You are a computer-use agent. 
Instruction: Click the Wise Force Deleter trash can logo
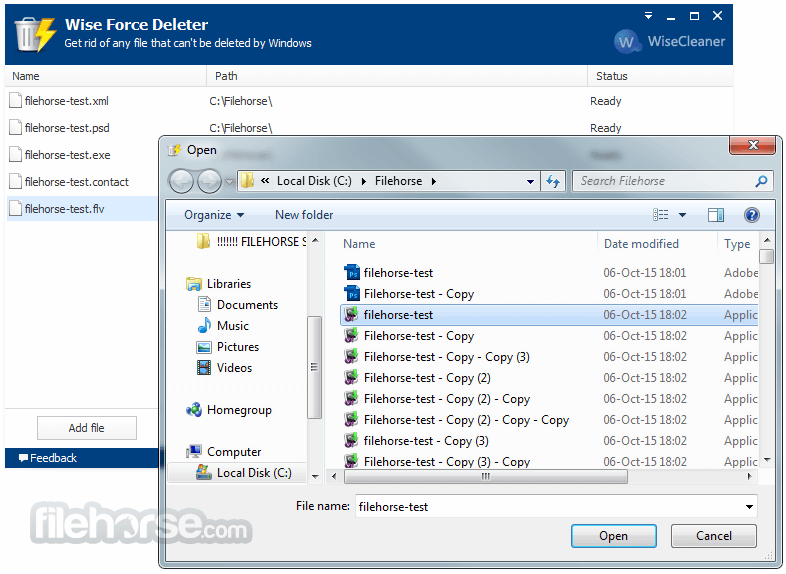click(x=34, y=34)
